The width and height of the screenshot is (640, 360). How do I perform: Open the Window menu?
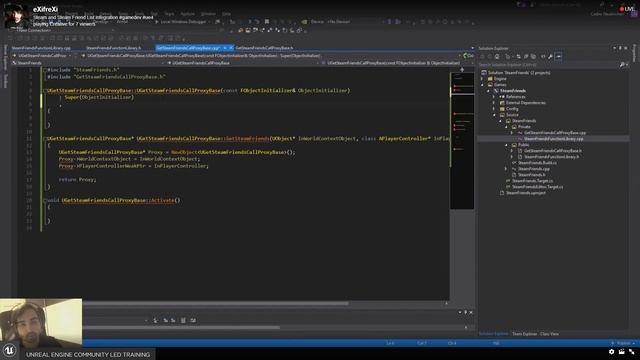point(208,13)
